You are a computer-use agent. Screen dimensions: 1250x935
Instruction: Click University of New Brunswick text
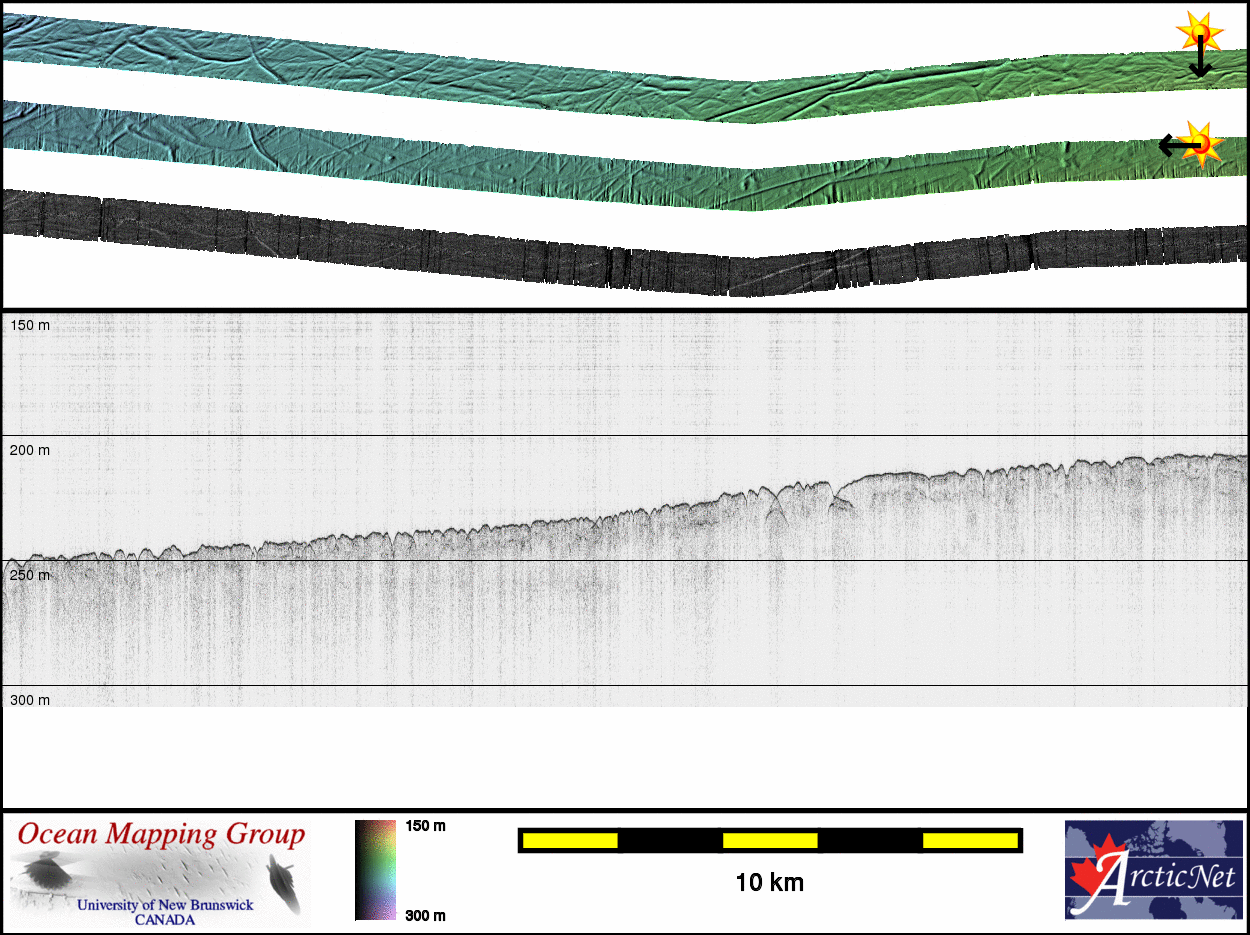click(165, 905)
